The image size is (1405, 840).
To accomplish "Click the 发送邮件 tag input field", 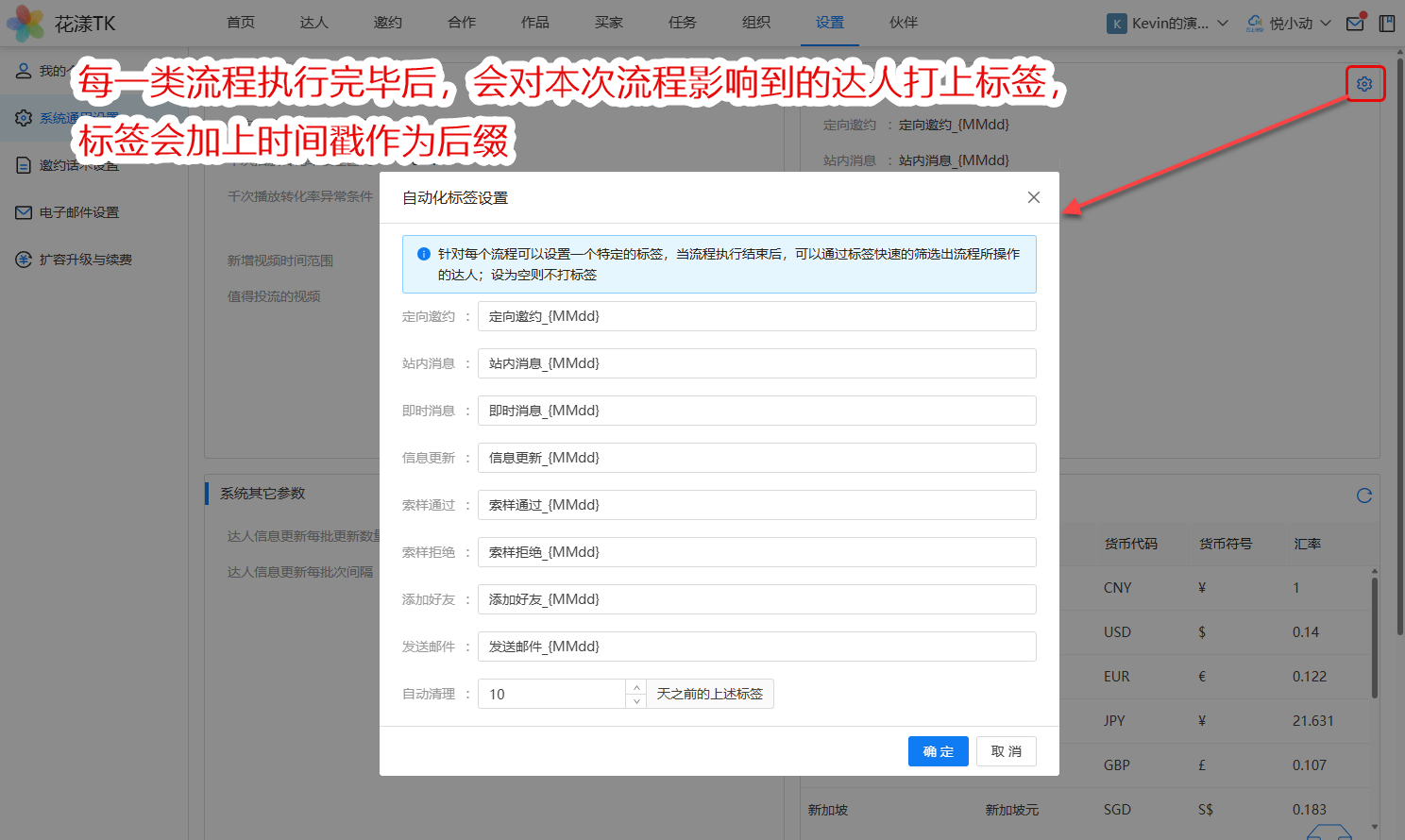I will (756, 647).
